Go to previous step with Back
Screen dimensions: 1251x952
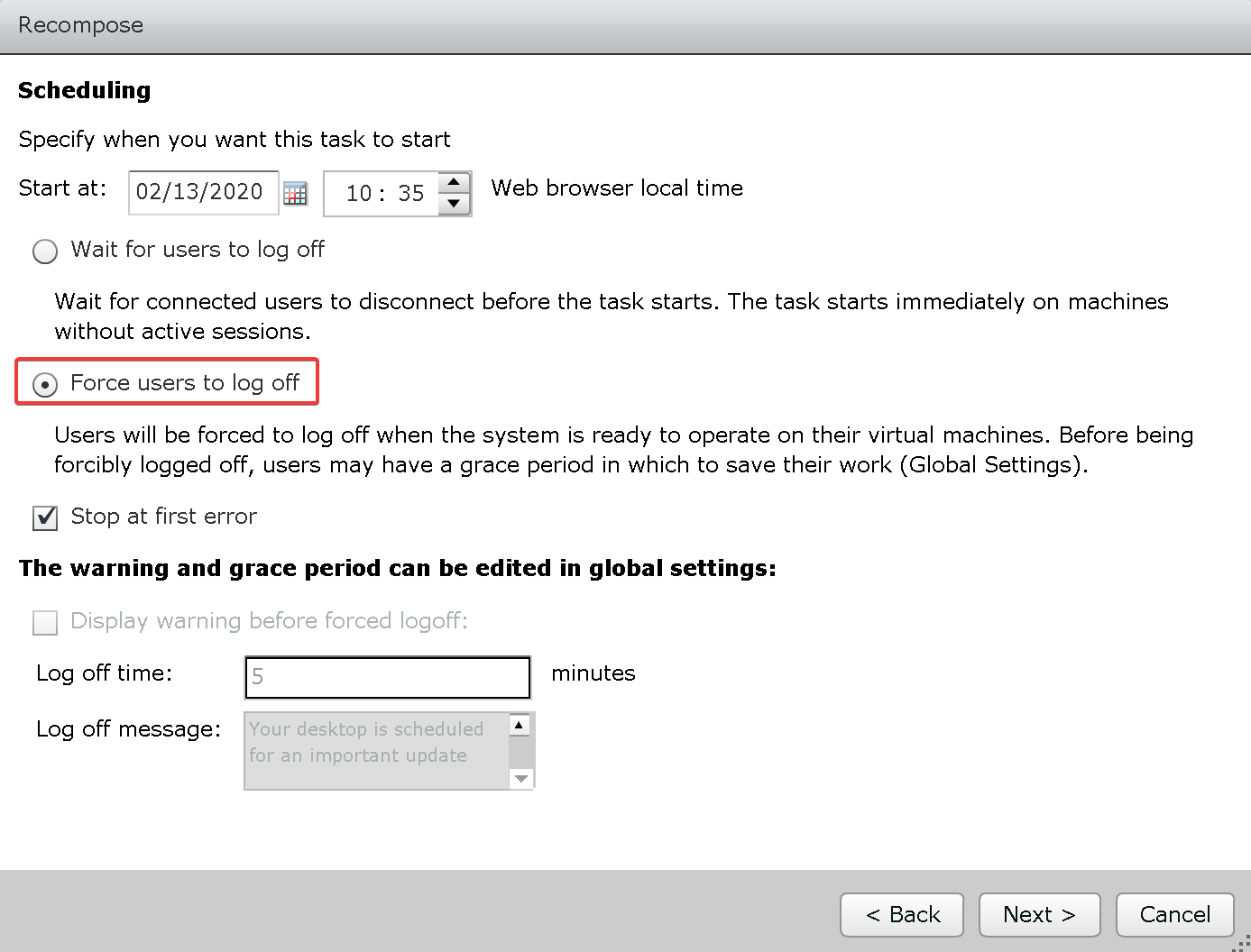[x=902, y=915]
